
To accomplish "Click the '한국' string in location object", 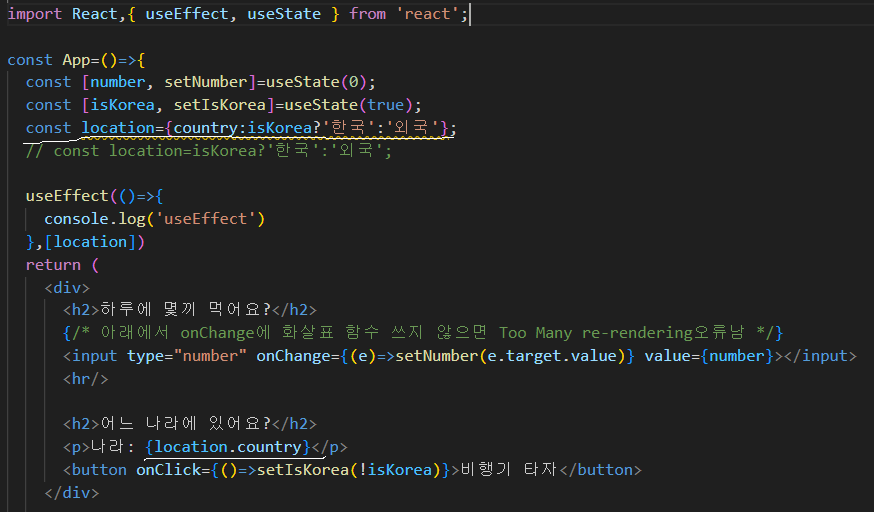I will [x=348, y=128].
